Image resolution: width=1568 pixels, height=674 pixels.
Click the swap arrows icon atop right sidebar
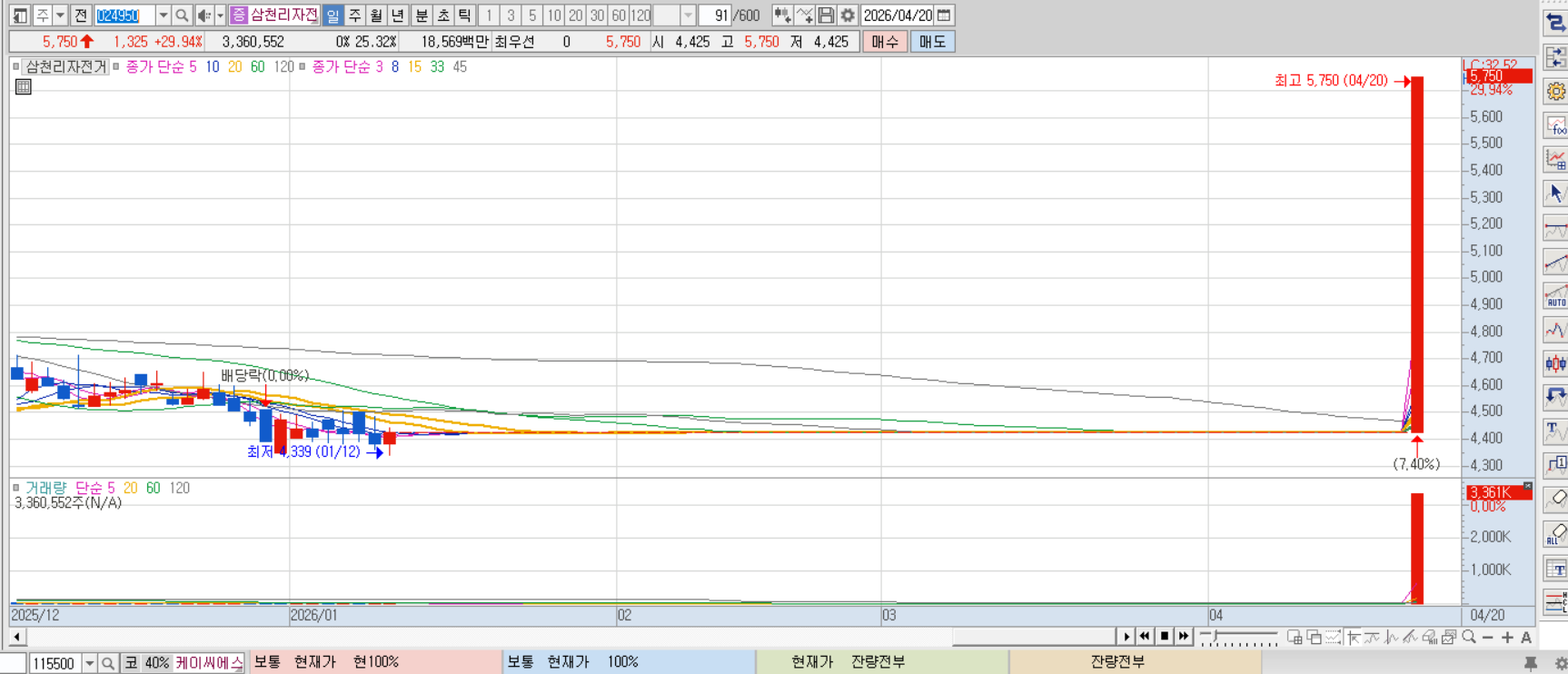tap(1555, 24)
